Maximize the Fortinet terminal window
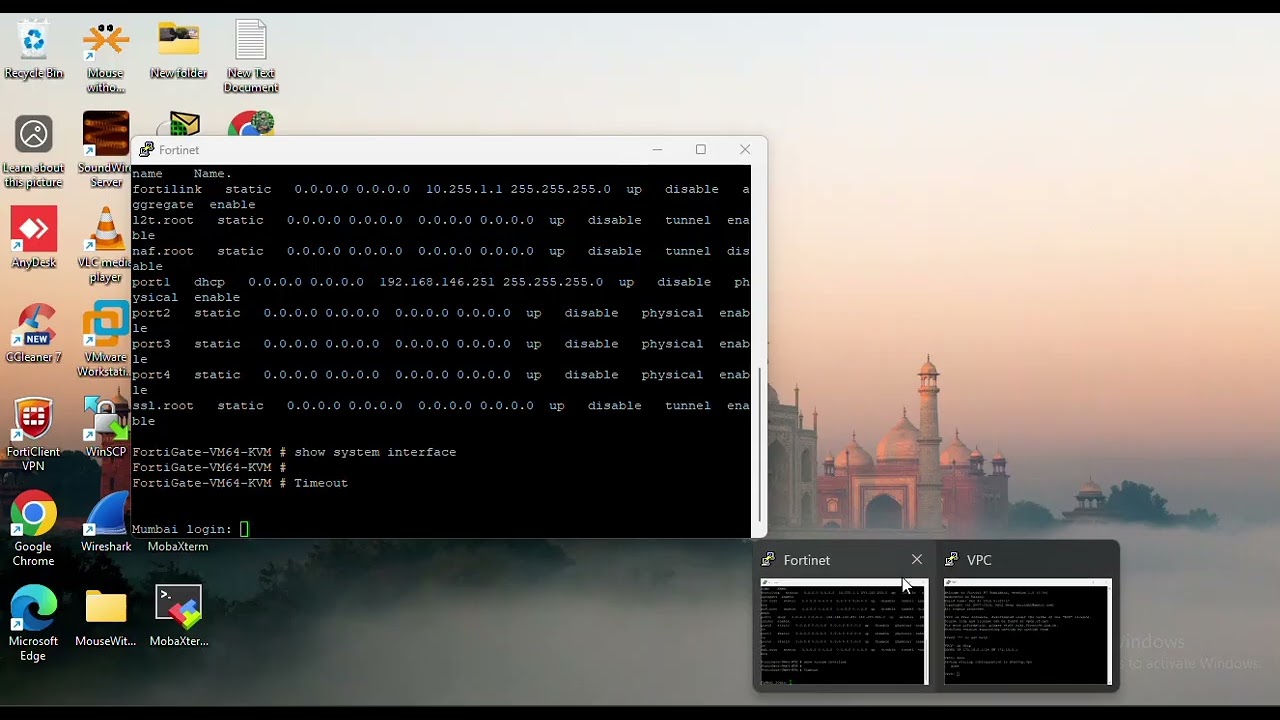Image resolution: width=1280 pixels, height=720 pixels. click(701, 150)
